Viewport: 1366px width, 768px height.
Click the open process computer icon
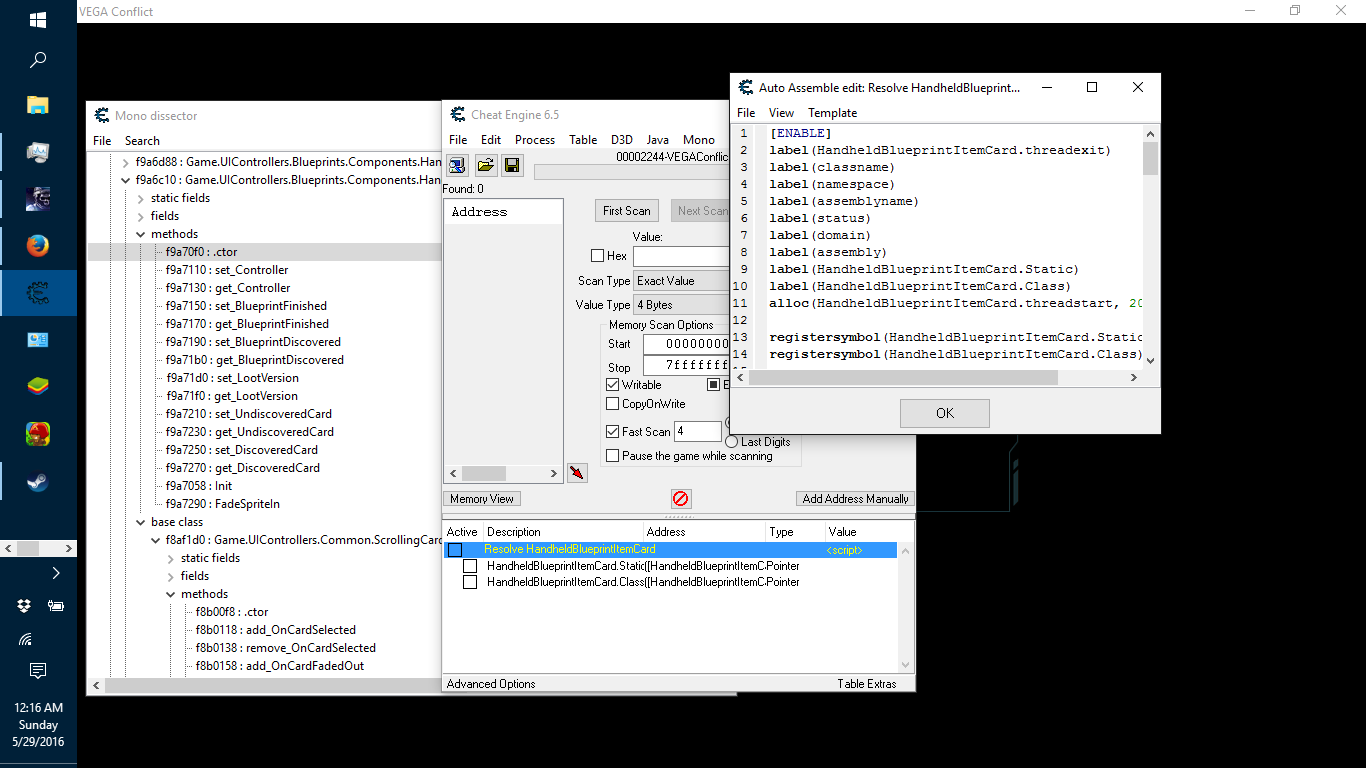457,165
